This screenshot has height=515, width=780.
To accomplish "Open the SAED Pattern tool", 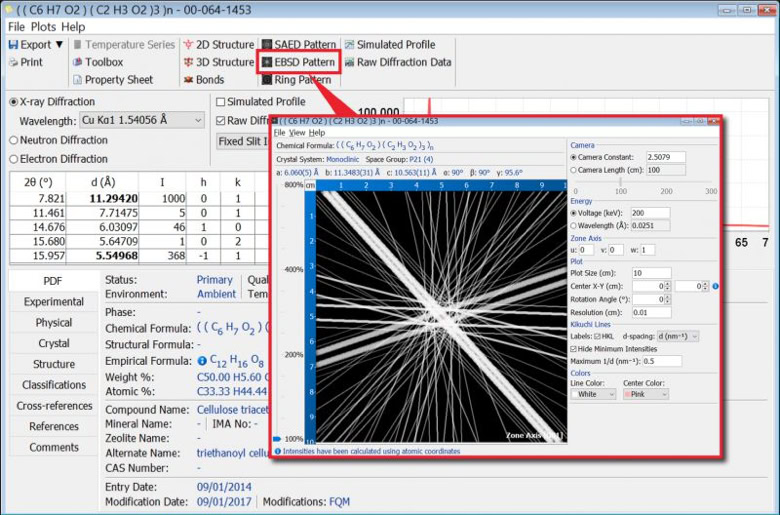I will (x=297, y=45).
